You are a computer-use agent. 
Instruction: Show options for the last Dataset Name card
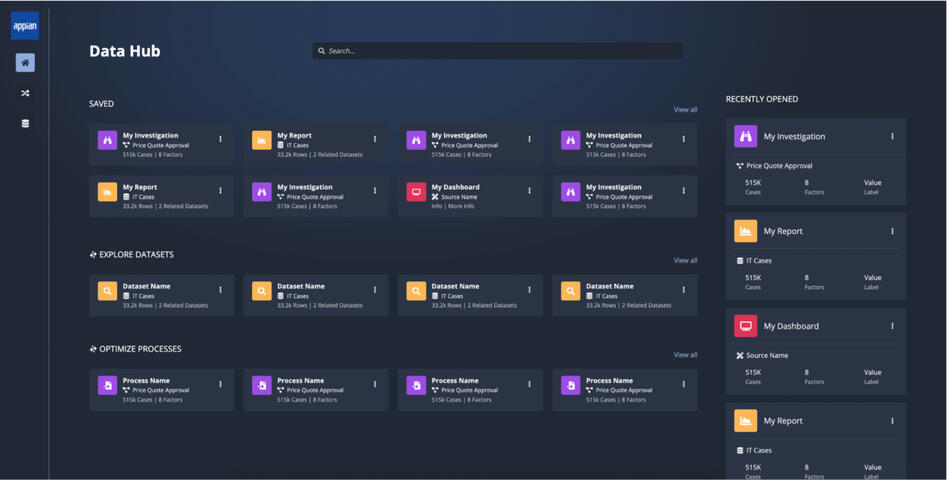click(684, 291)
